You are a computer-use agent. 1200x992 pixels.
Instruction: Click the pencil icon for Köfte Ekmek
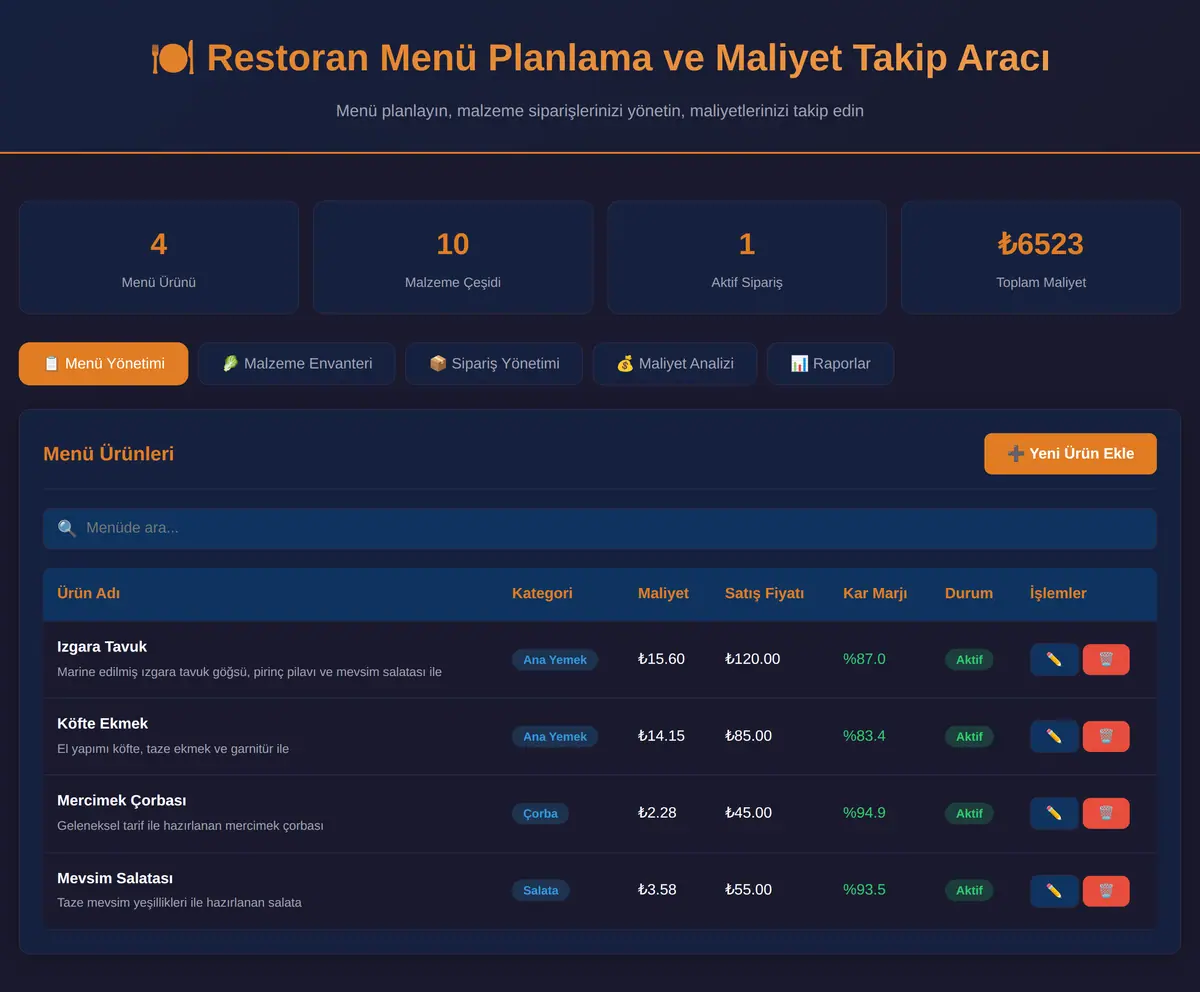click(1054, 736)
